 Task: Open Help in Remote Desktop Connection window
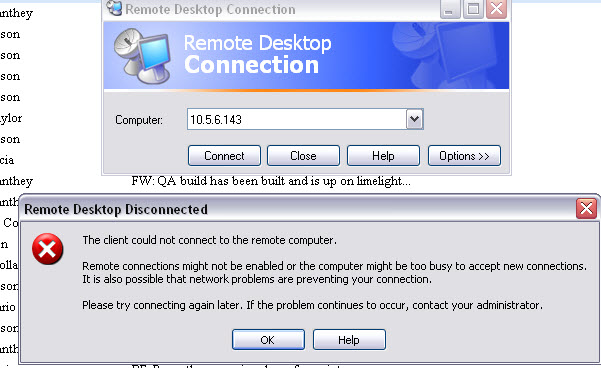click(383, 156)
